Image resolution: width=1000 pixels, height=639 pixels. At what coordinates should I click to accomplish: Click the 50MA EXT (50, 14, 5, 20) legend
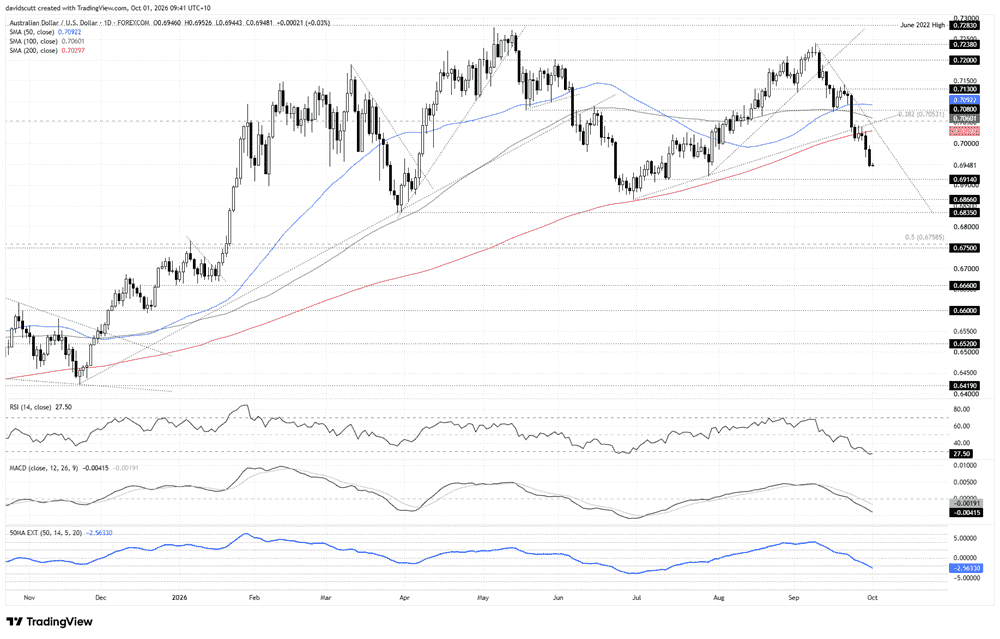tap(61, 532)
